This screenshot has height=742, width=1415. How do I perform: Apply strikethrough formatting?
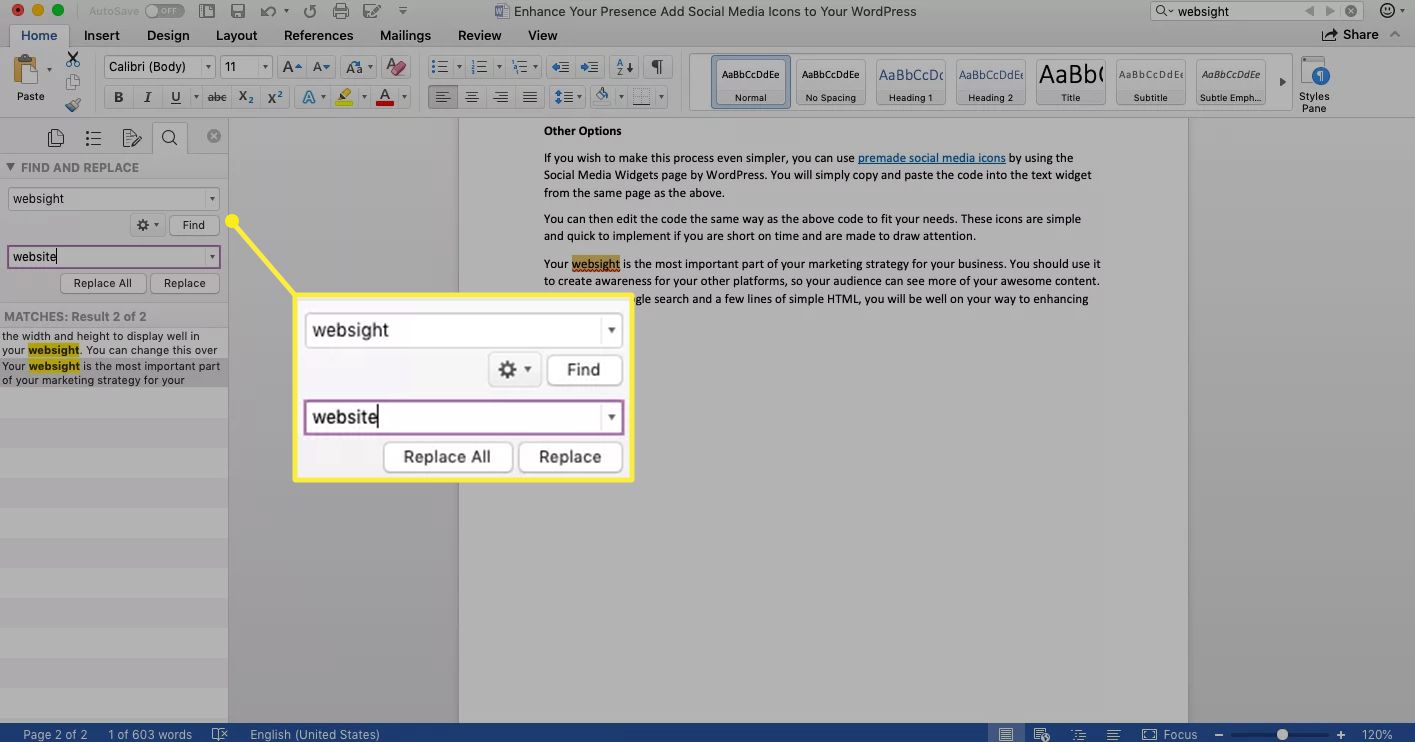pyautogui.click(x=215, y=97)
